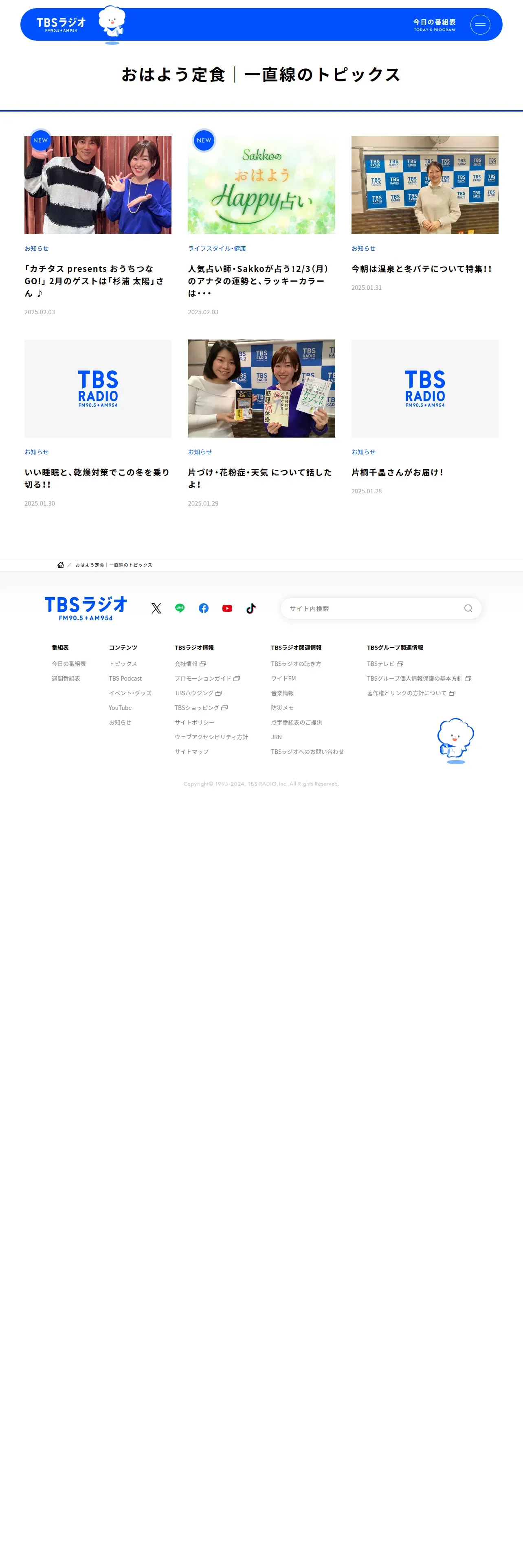This screenshot has height=1568, width=523.
Task: Click the TBSラジオ FM90.5+AM954 footer logo
Action: click(86, 608)
